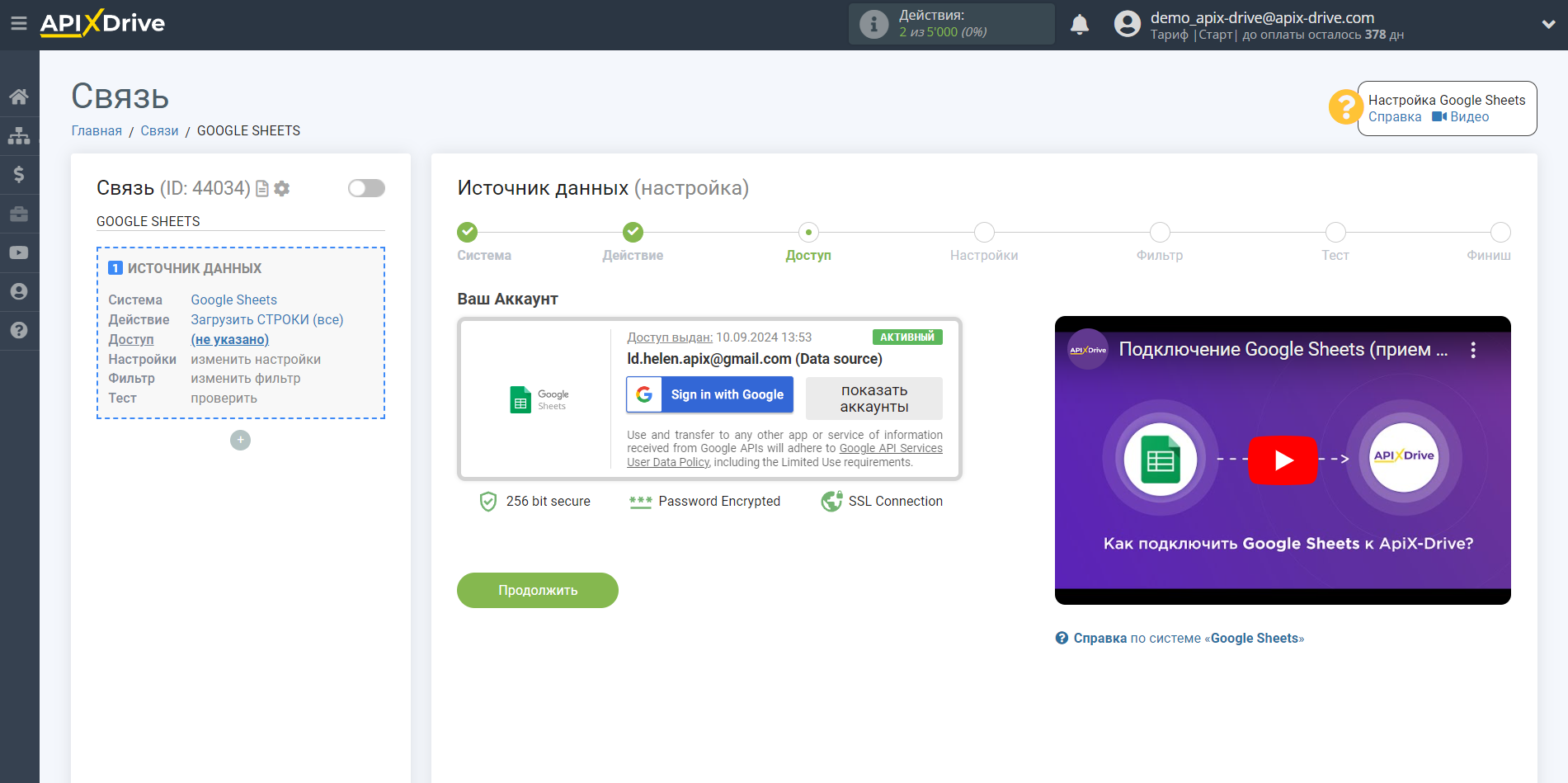Click Загрузить СТРОКИ (все) action link

[x=267, y=320]
